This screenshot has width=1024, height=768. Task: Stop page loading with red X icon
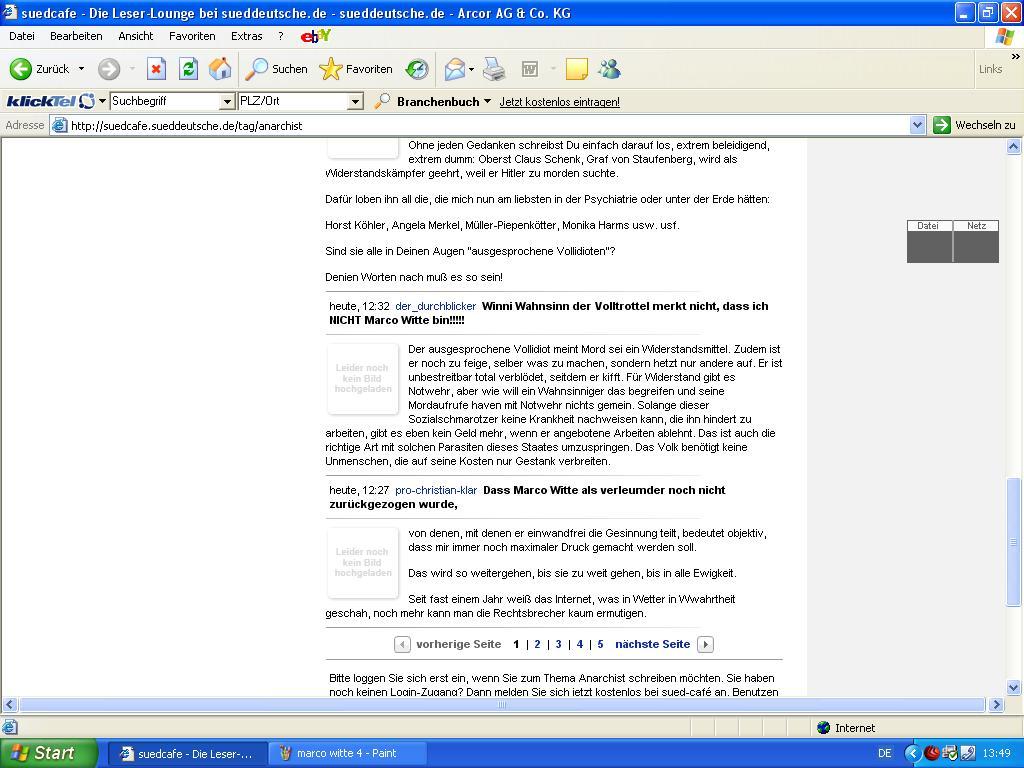pos(156,69)
